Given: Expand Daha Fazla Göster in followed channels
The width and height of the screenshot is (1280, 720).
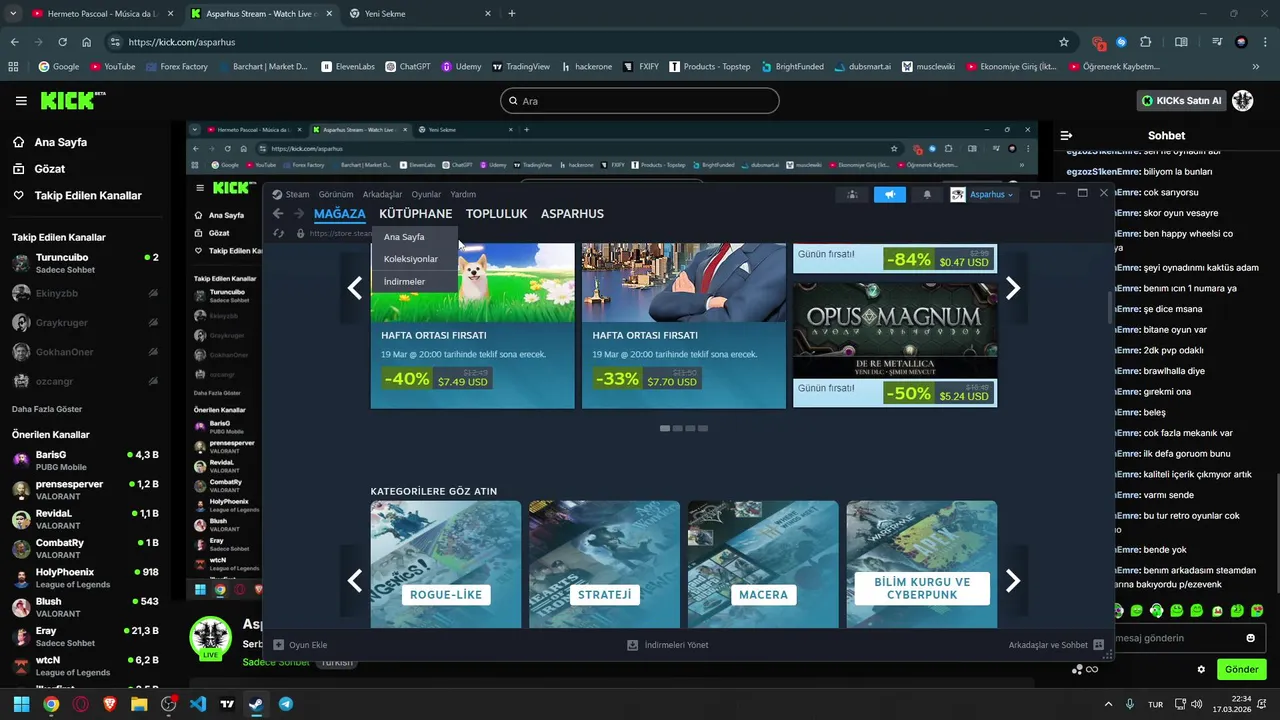Looking at the screenshot, I should coord(47,409).
